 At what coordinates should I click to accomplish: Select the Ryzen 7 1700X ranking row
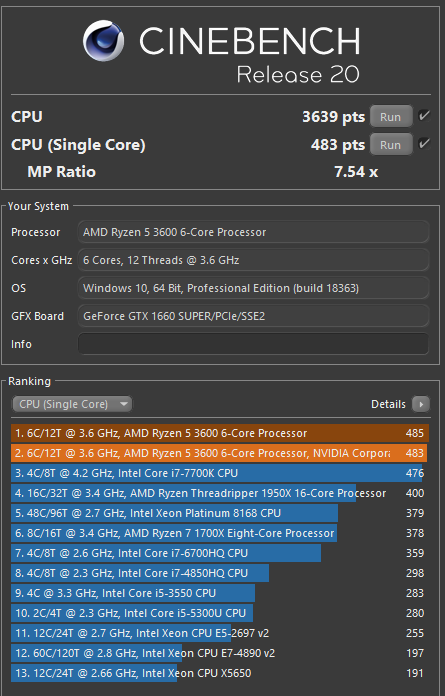coord(220,533)
